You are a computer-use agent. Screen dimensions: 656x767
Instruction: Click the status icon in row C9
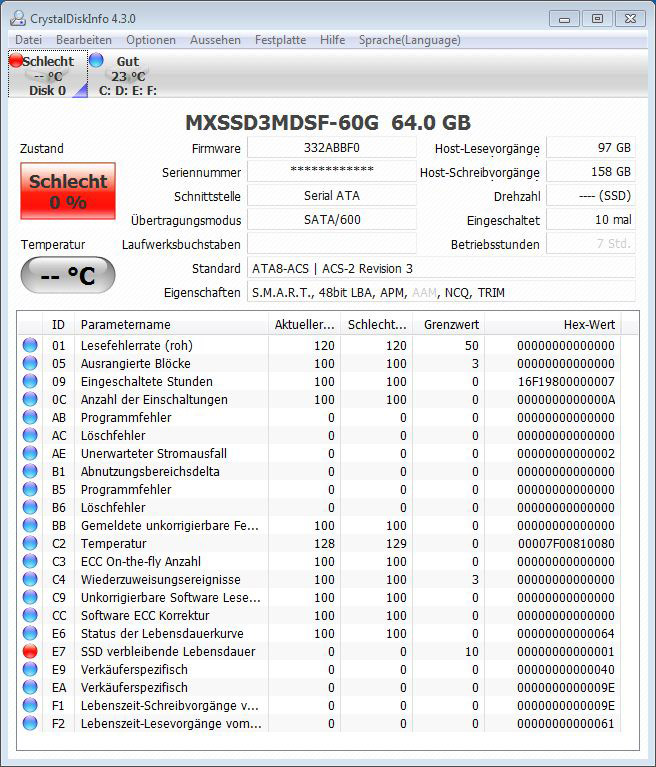coord(30,597)
